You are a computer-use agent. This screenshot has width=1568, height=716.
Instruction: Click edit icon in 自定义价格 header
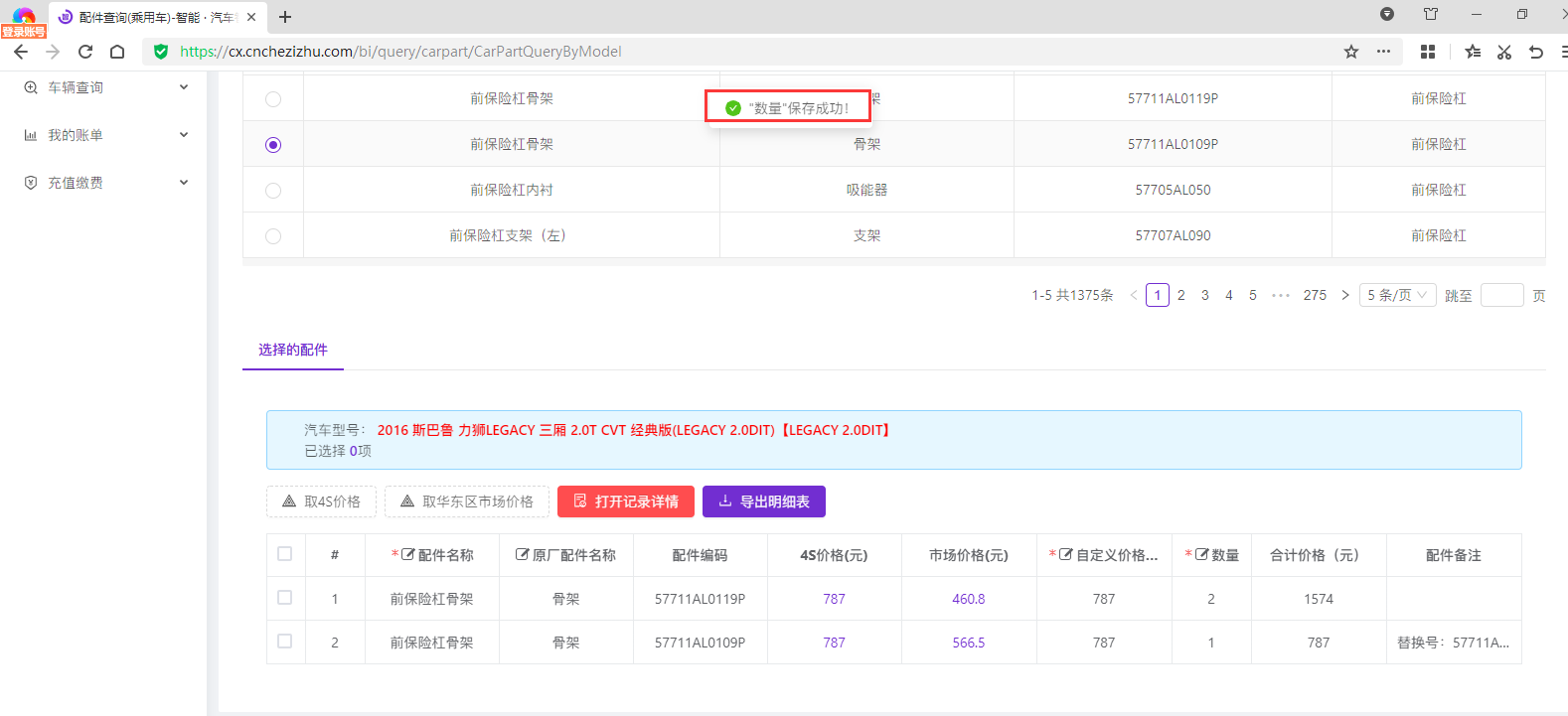tap(1065, 555)
